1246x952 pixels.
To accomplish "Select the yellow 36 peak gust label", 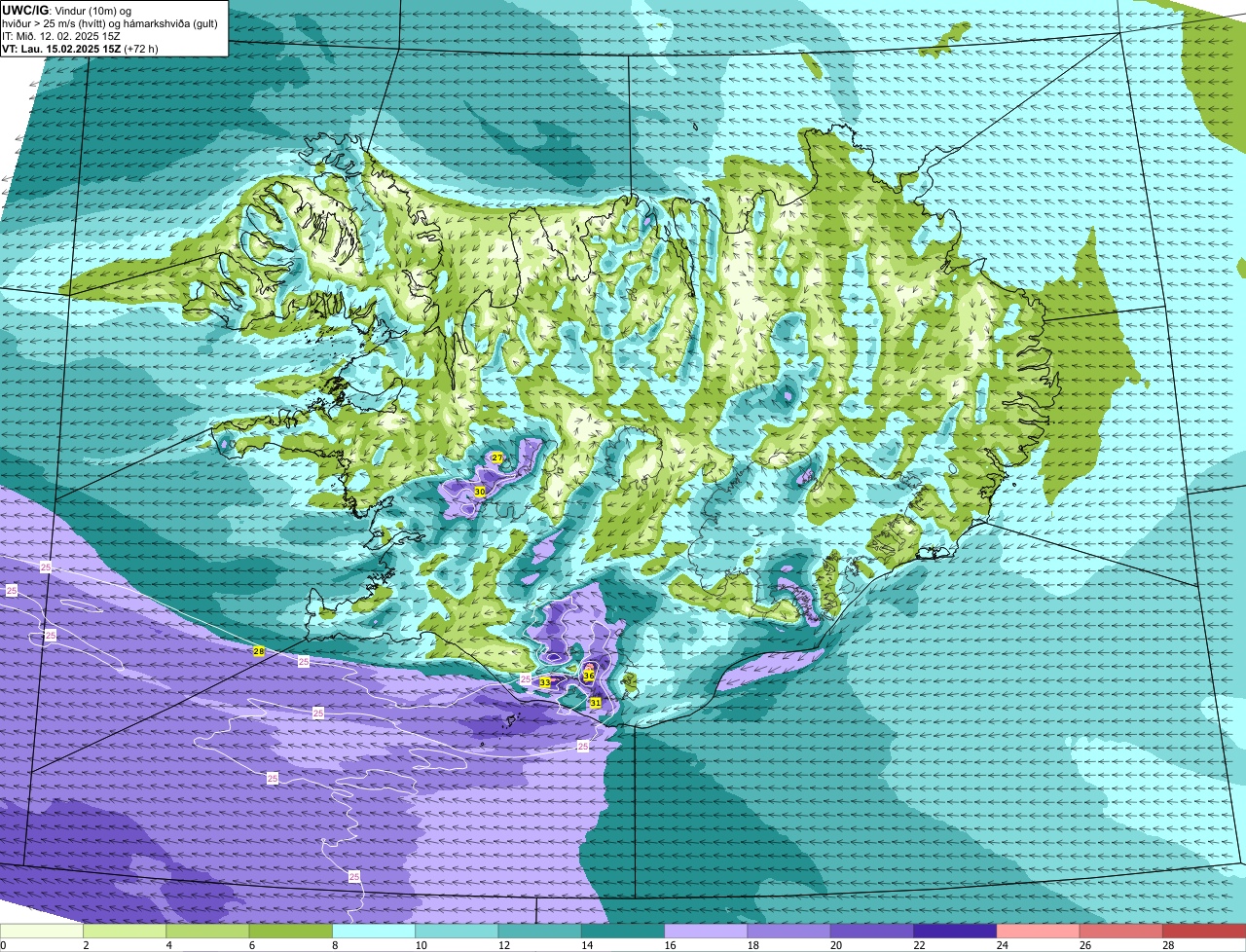I will (589, 675).
